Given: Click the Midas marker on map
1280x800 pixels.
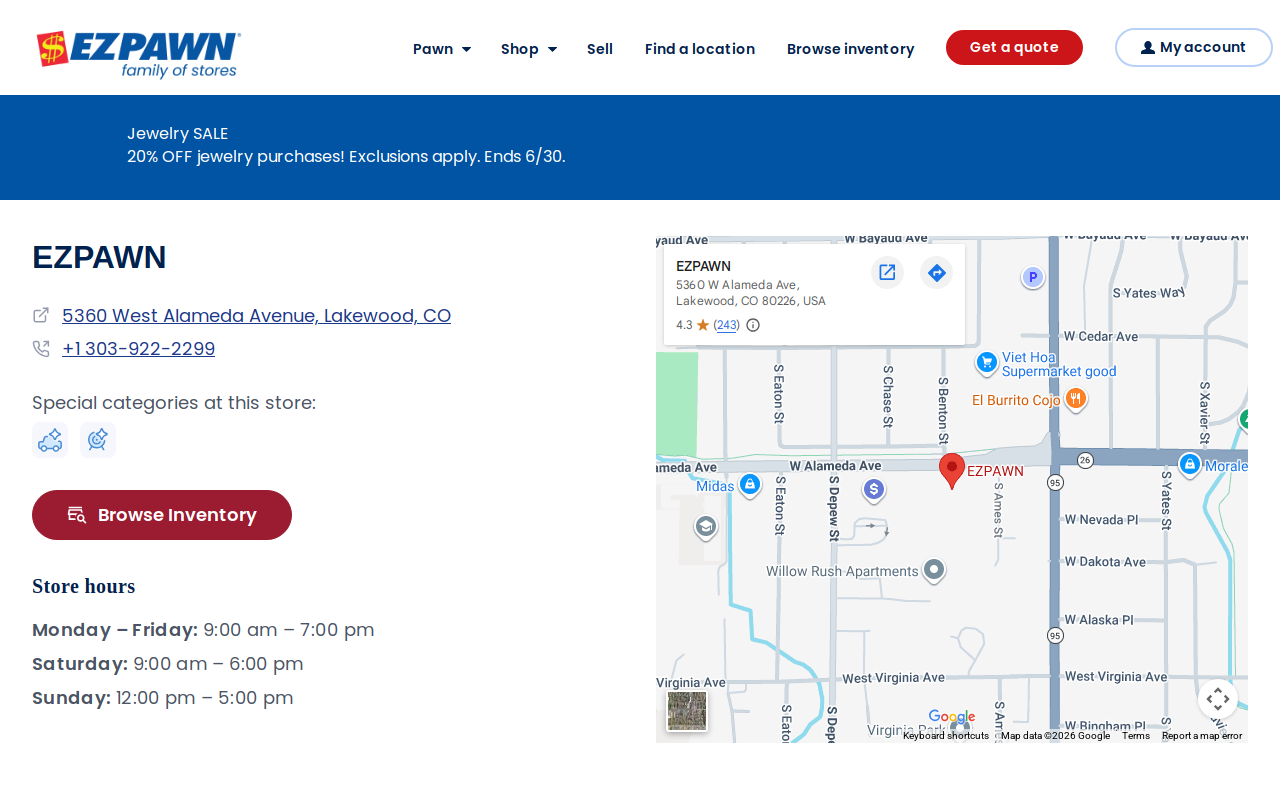Looking at the screenshot, I should point(750,485).
